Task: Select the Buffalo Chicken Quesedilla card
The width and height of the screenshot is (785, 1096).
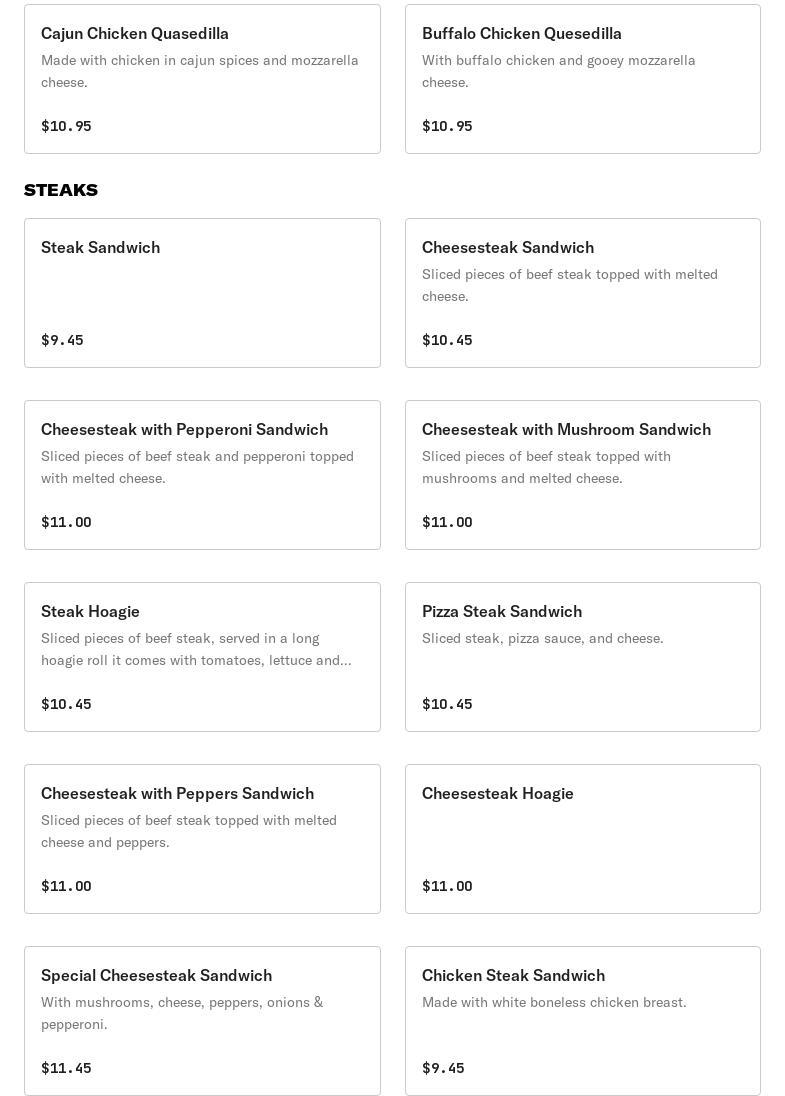Action: click(582, 79)
